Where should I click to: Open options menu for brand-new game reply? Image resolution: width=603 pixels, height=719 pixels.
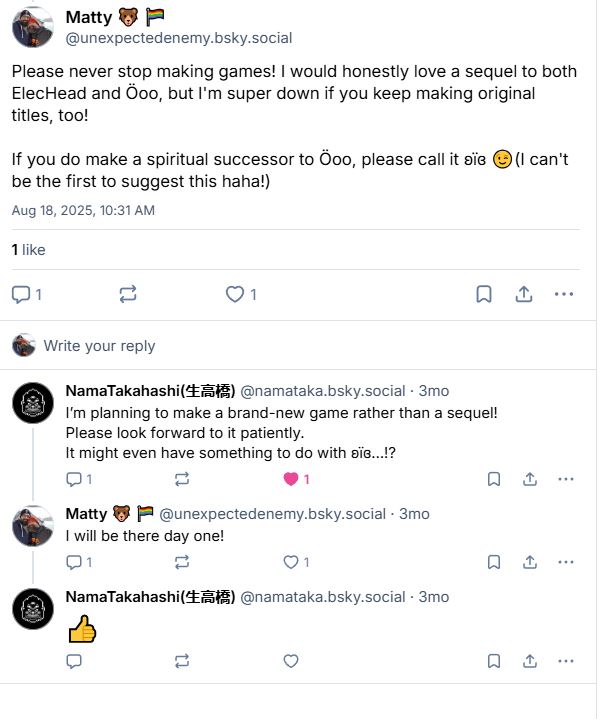(x=566, y=479)
